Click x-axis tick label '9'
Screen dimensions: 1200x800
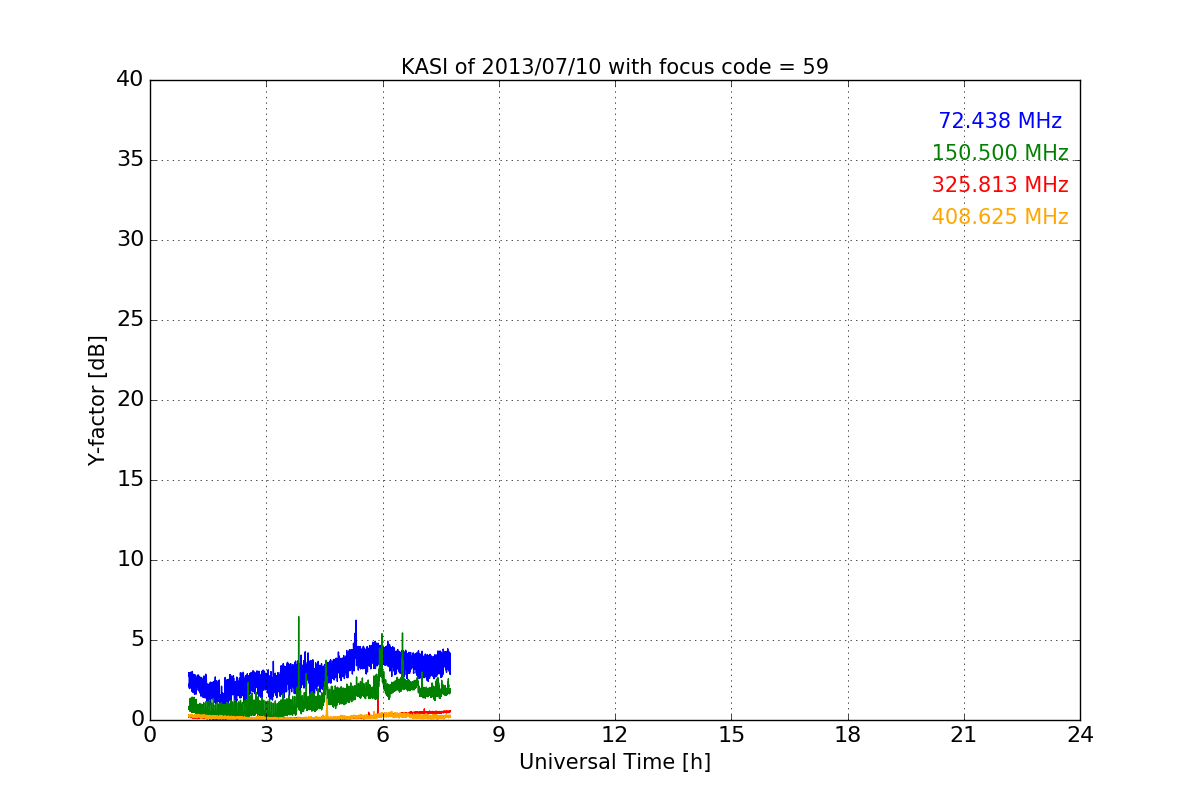point(499,735)
